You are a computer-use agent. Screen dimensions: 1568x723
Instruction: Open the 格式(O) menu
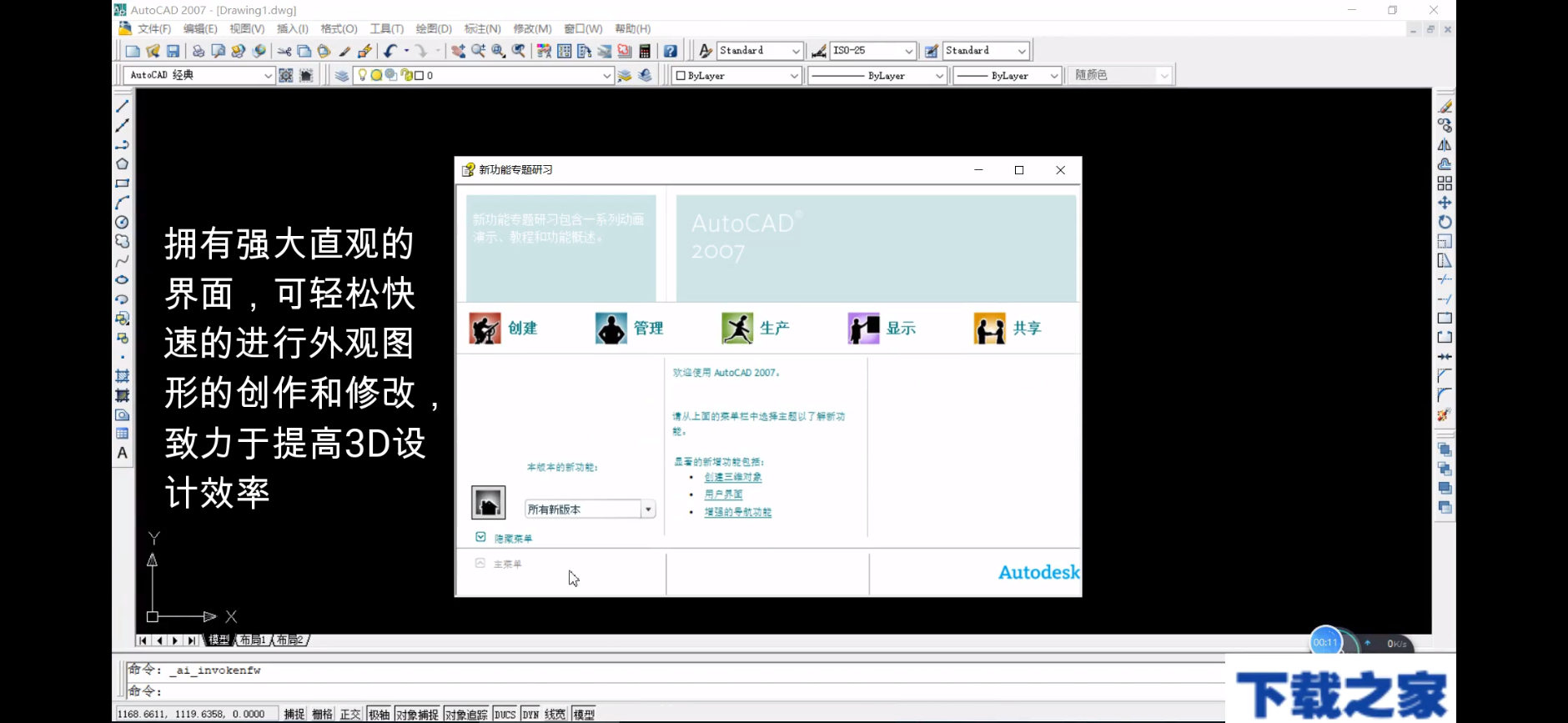tap(339, 28)
